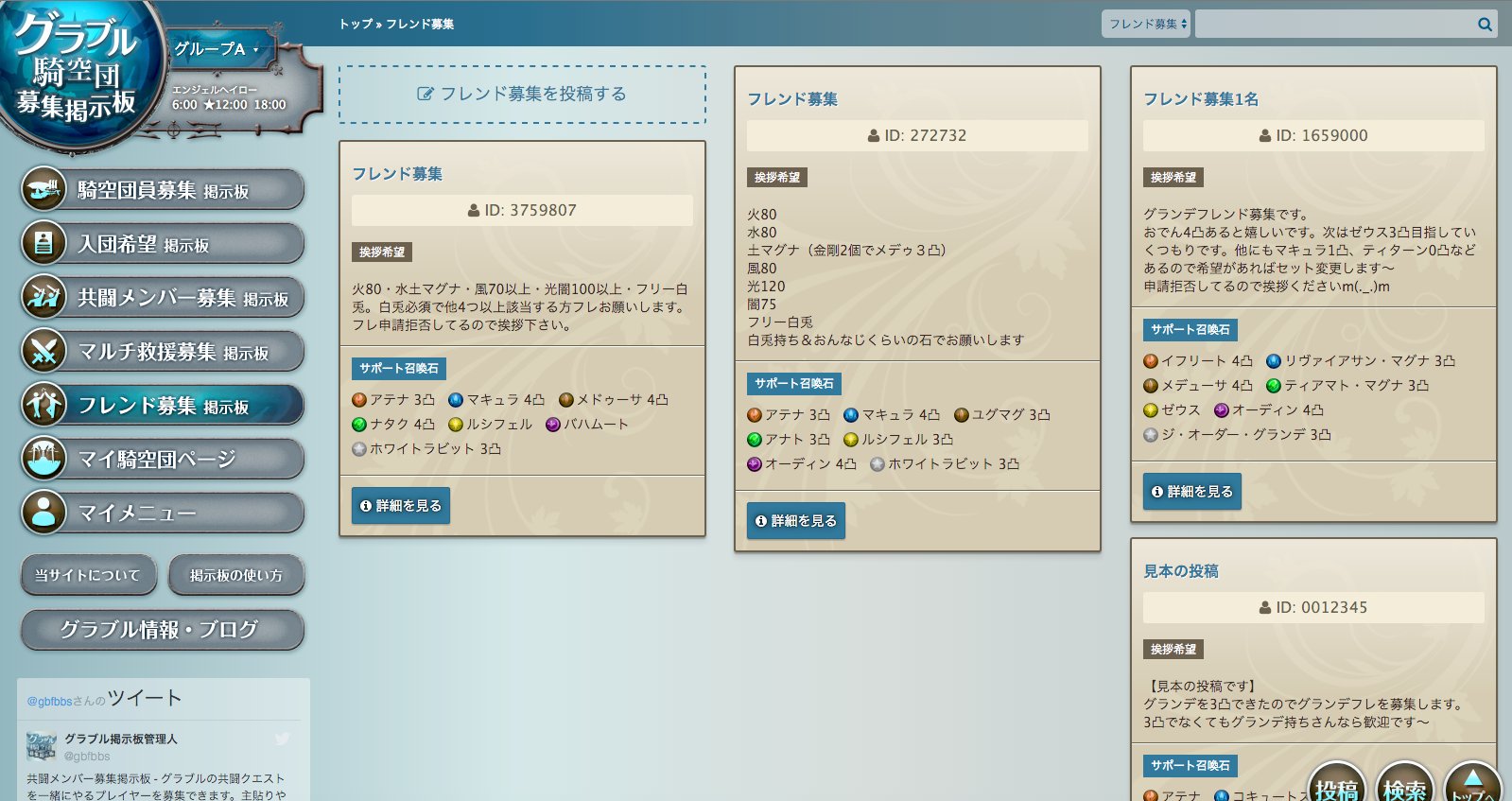Open グラブル情報・ブログ
Screen dimensions: 1512x801
163,630
